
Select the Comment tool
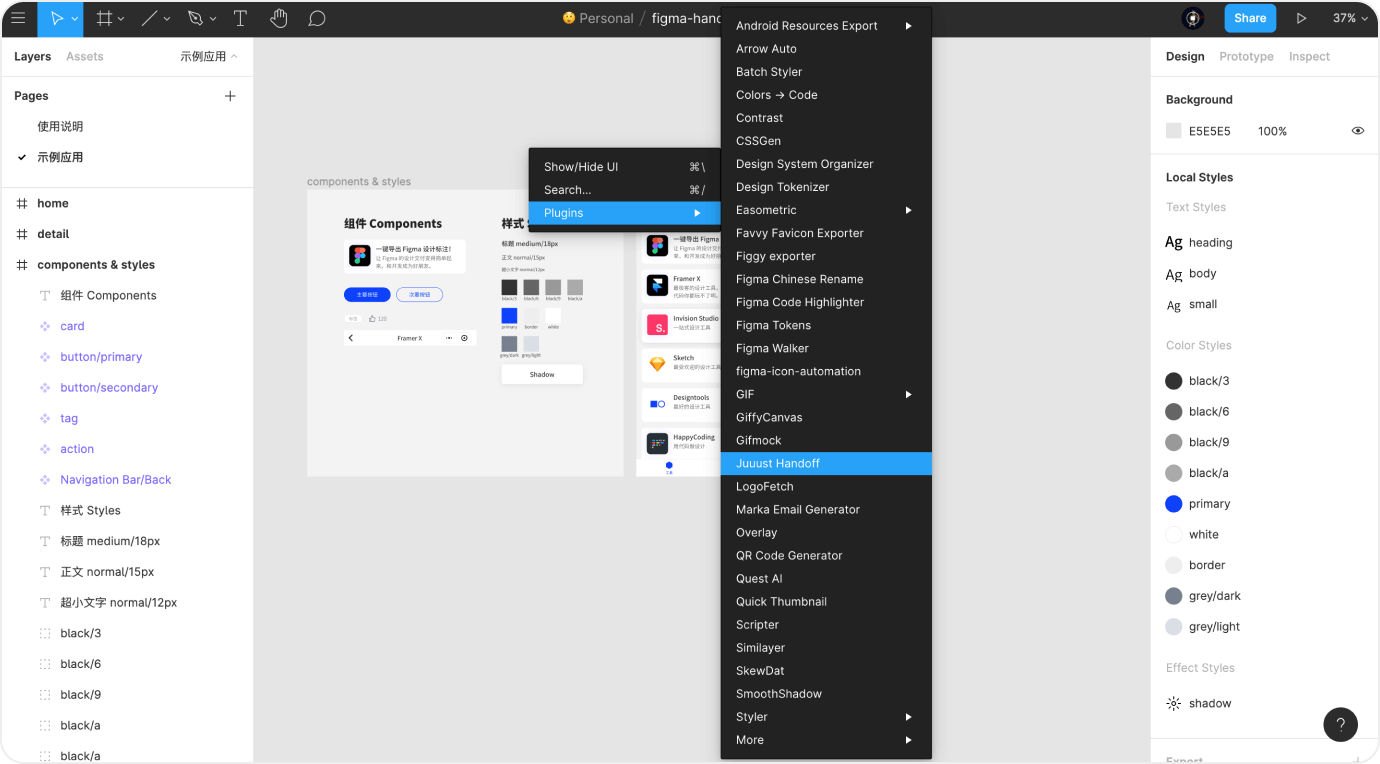[317, 18]
